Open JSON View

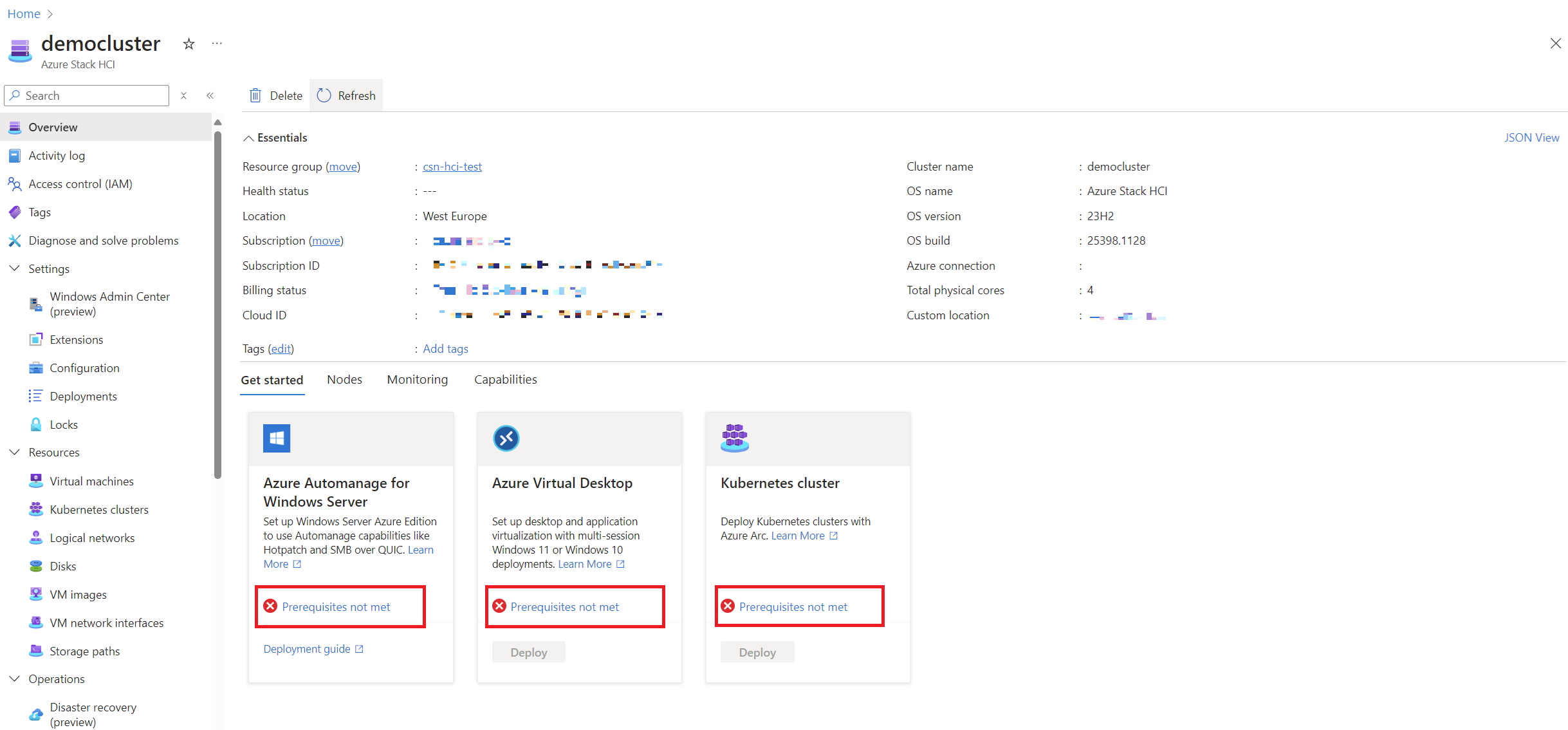1531,138
